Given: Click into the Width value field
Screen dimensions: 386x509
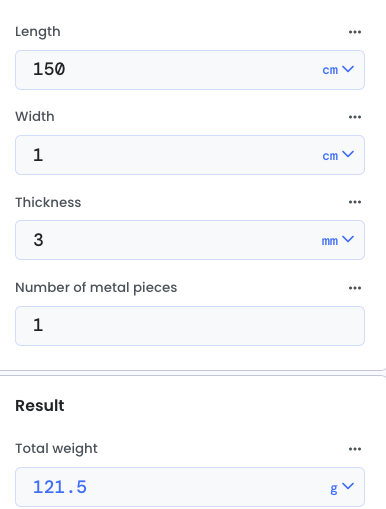Looking at the screenshot, I should tap(167, 155).
